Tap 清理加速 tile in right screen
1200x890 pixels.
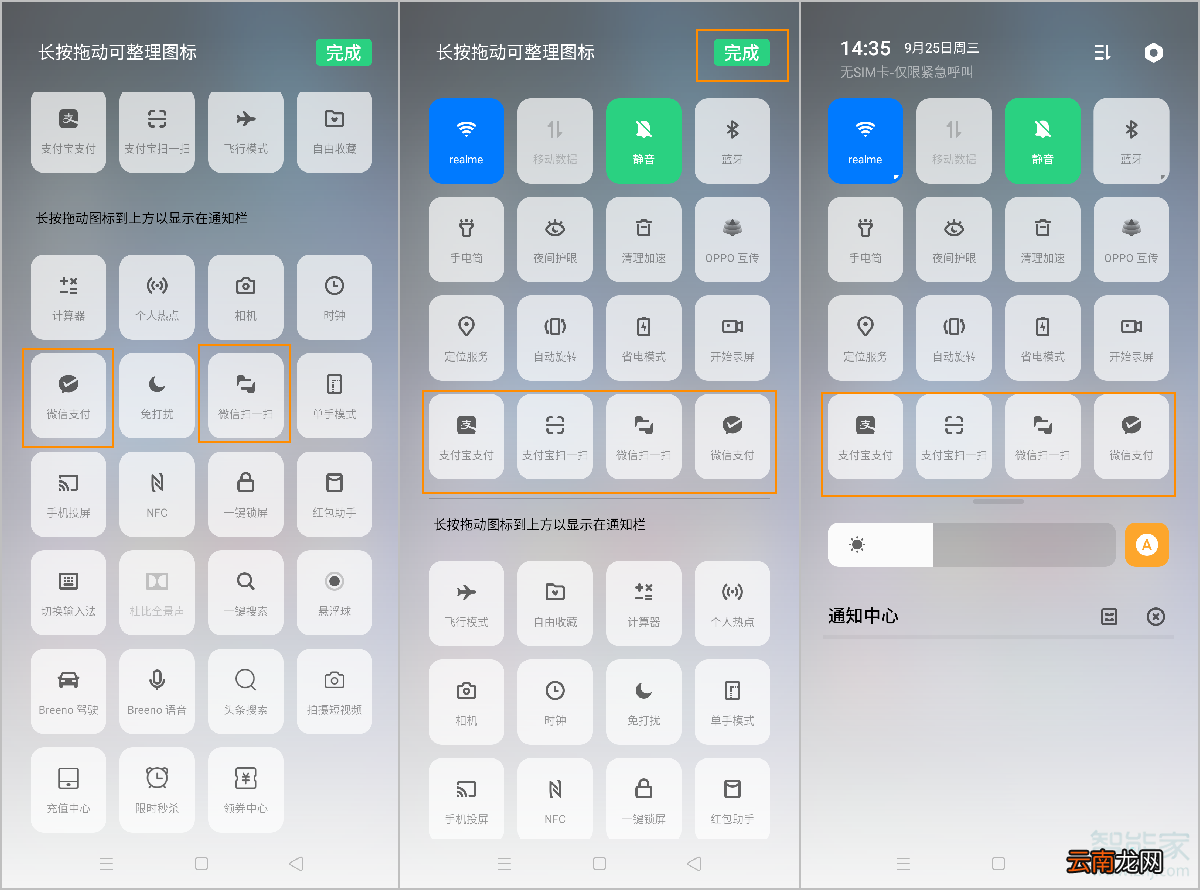(1042, 239)
